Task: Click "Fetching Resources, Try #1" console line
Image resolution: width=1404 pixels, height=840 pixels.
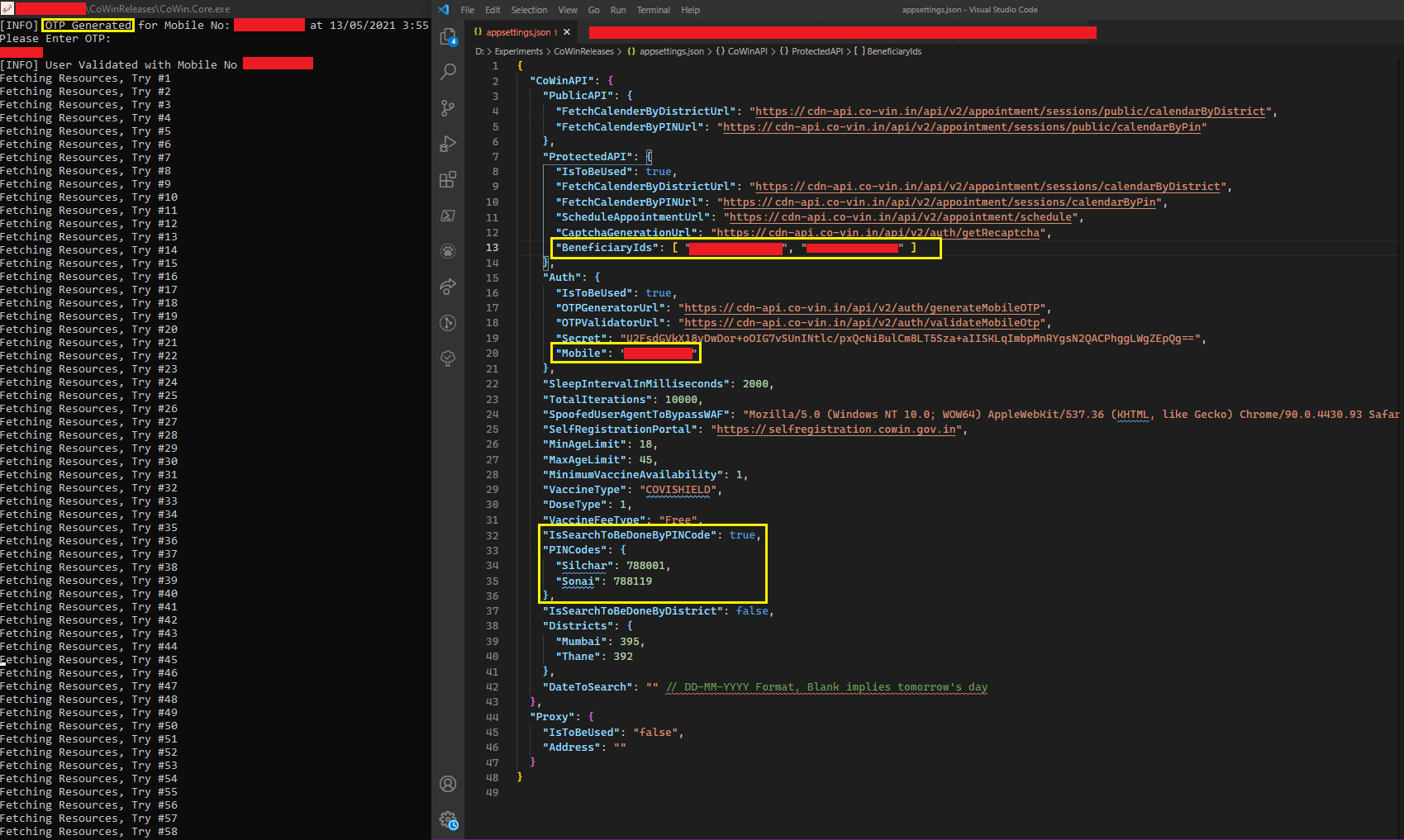Action: click(85, 78)
